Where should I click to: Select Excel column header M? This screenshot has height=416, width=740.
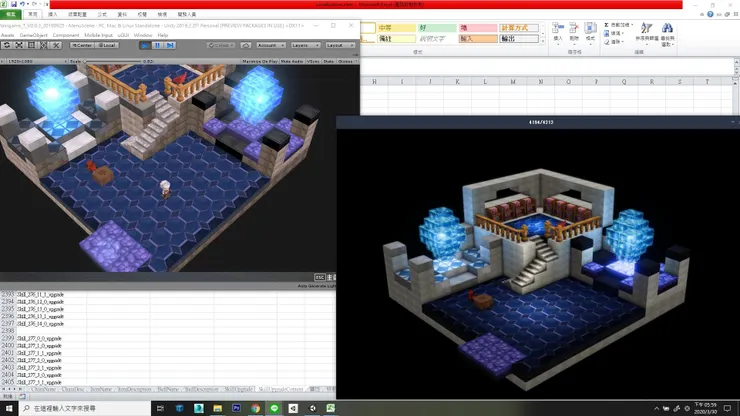[513, 82]
